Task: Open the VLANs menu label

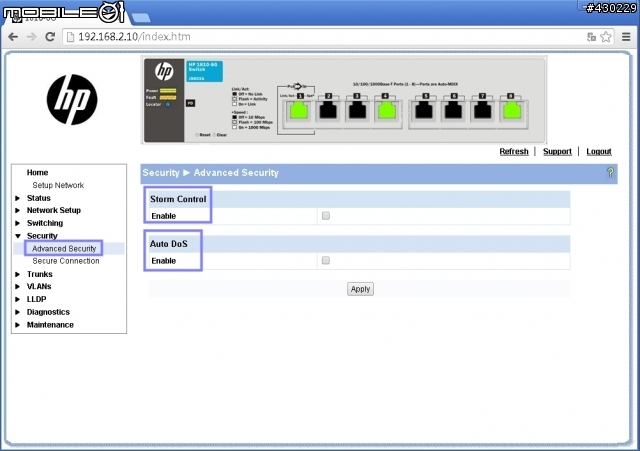Action: click(39, 287)
